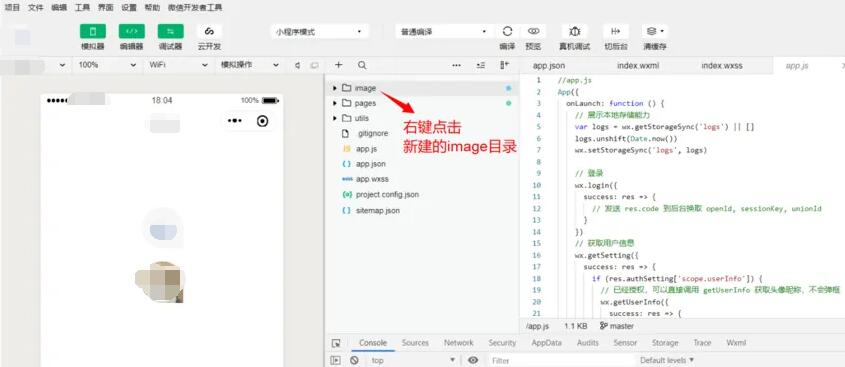
Task: Click the 切后台 switch background icon
Action: 616,31
